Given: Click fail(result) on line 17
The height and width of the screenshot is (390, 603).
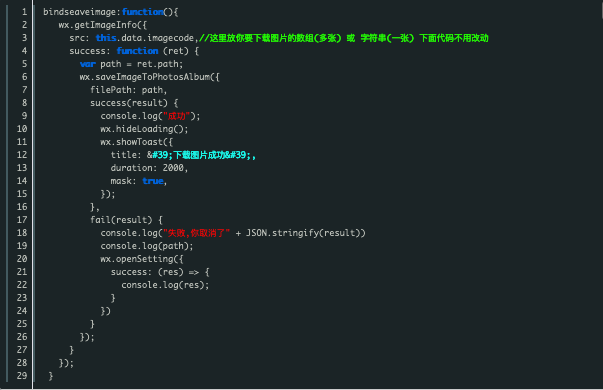Looking at the screenshot, I should (121, 220).
